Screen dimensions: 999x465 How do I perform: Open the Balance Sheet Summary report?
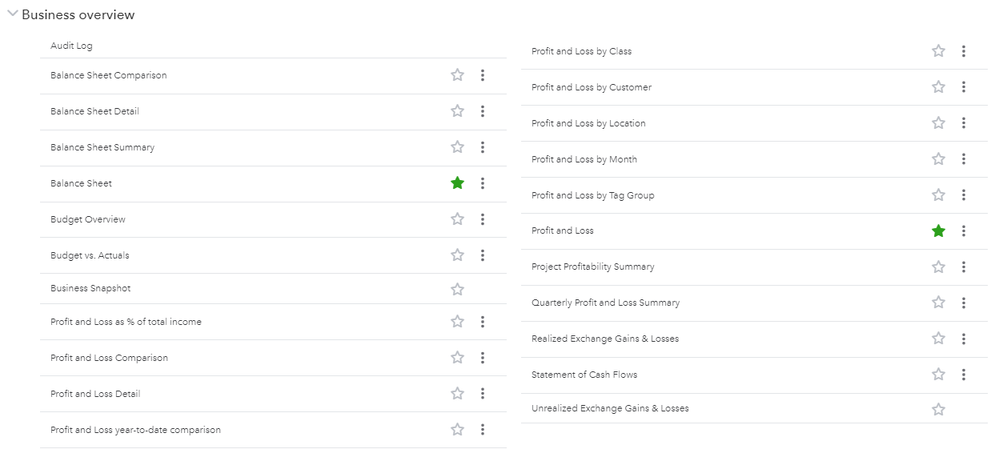(102, 147)
